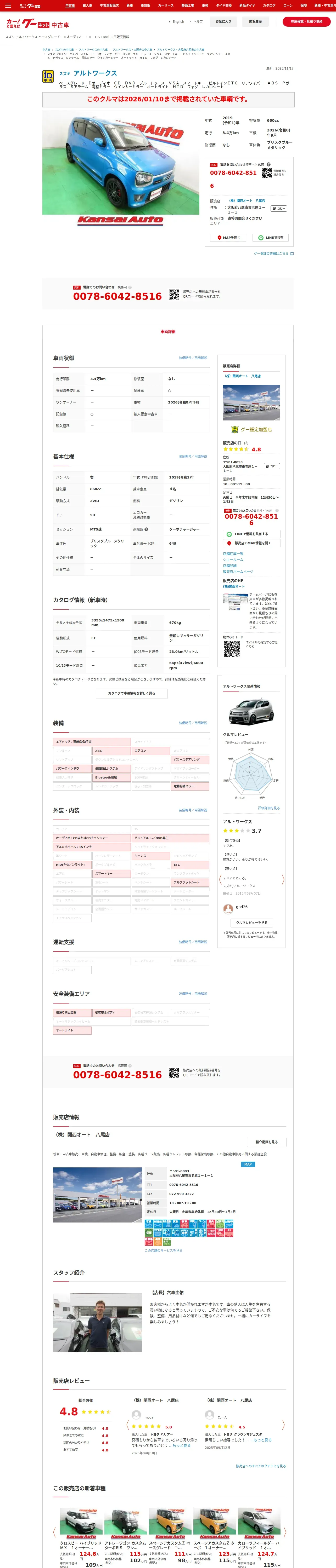Viewport: 336px width, 1568px height.
Task: Open the ショールーム link
Action: click(x=233, y=560)
